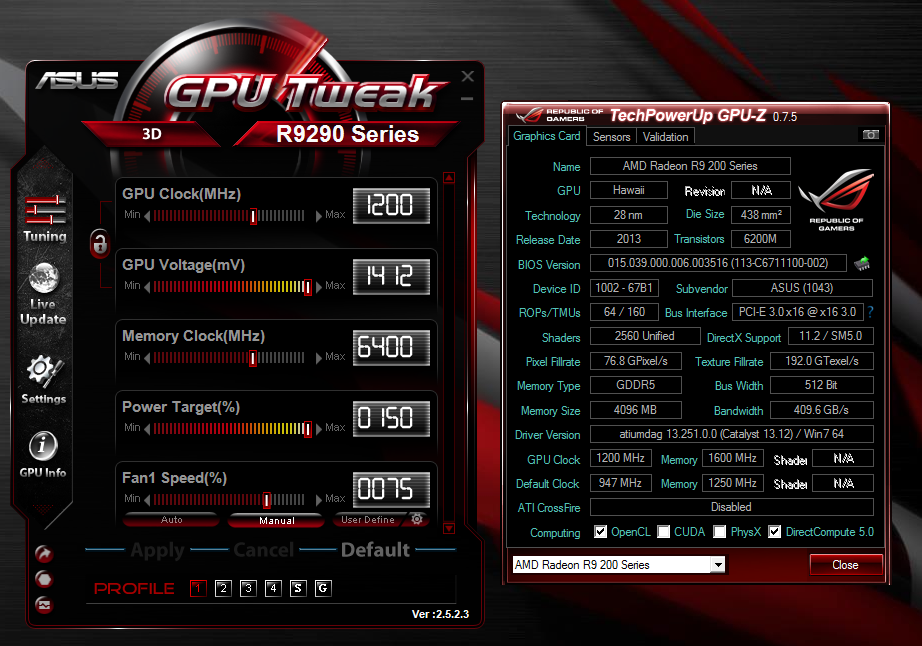Decrease Fan1 Speed with Min arrow
The width and height of the screenshot is (922, 646).
click(x=147, y=500)
